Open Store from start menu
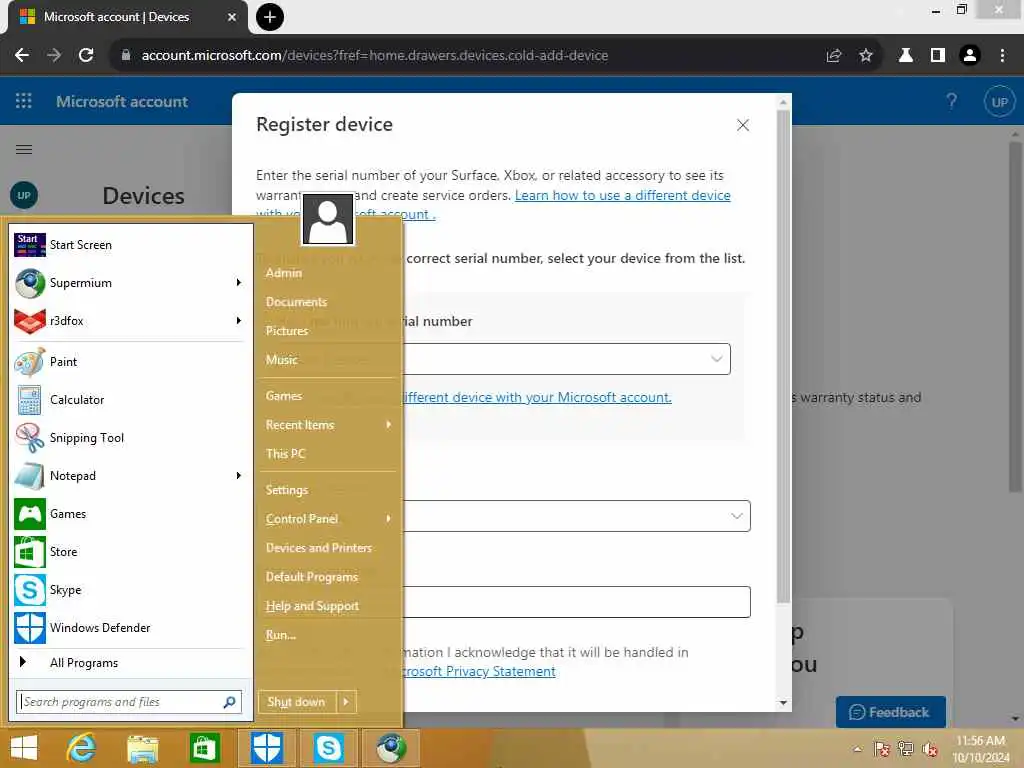 tap(129, 552)
